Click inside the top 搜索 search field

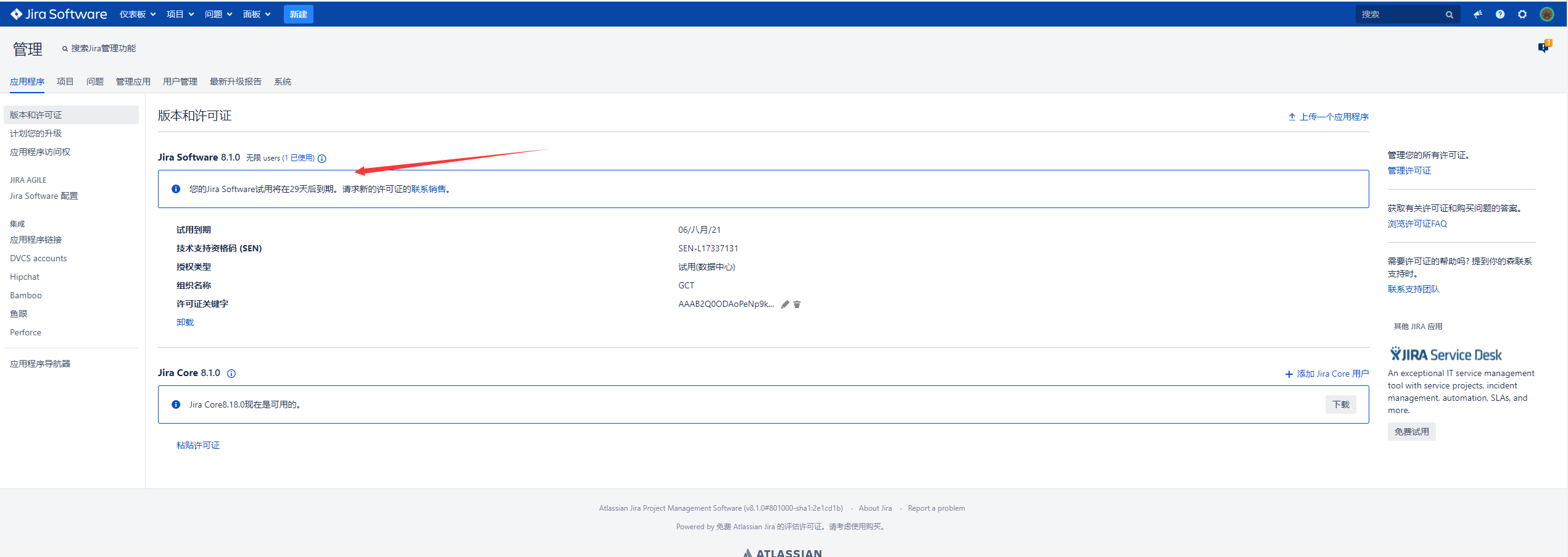click(1401, 14)
